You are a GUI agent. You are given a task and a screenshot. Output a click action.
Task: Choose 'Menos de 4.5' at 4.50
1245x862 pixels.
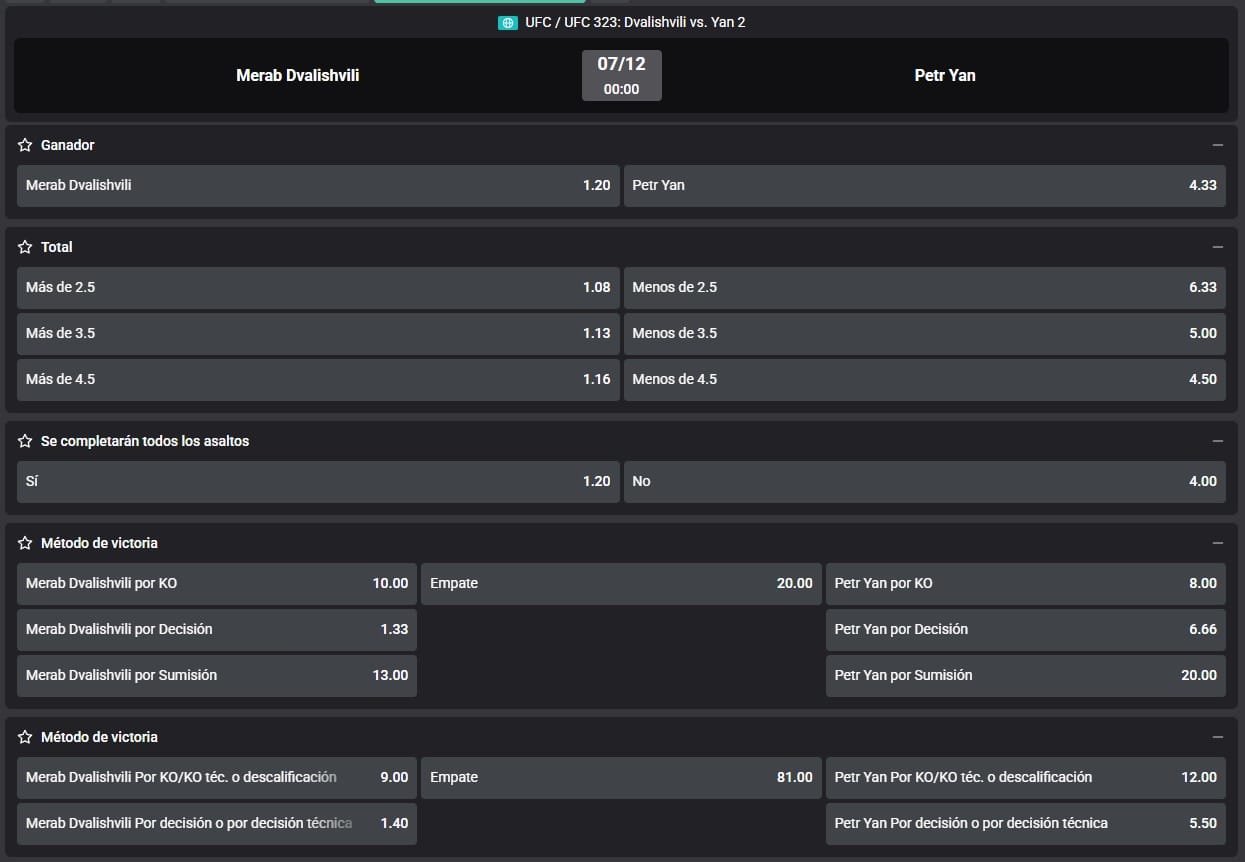pyautogui.click(x=924, y=380)
